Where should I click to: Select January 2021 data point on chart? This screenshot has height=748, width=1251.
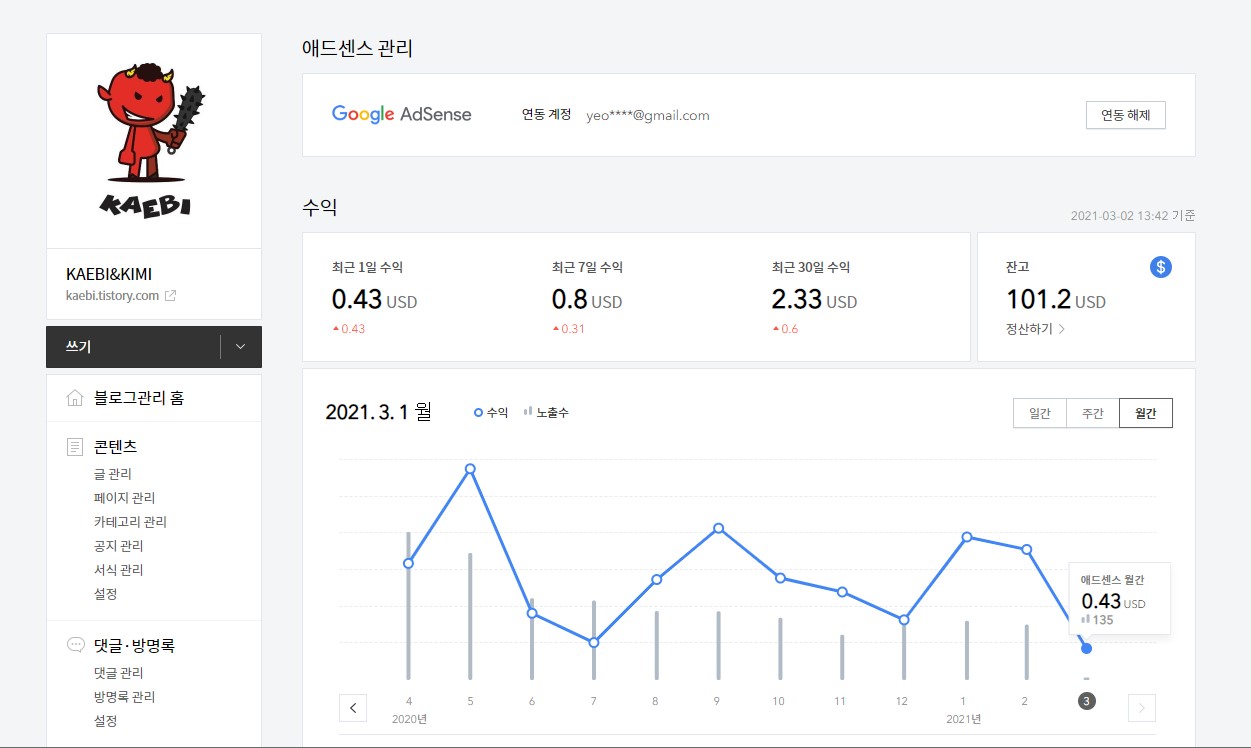967,537
